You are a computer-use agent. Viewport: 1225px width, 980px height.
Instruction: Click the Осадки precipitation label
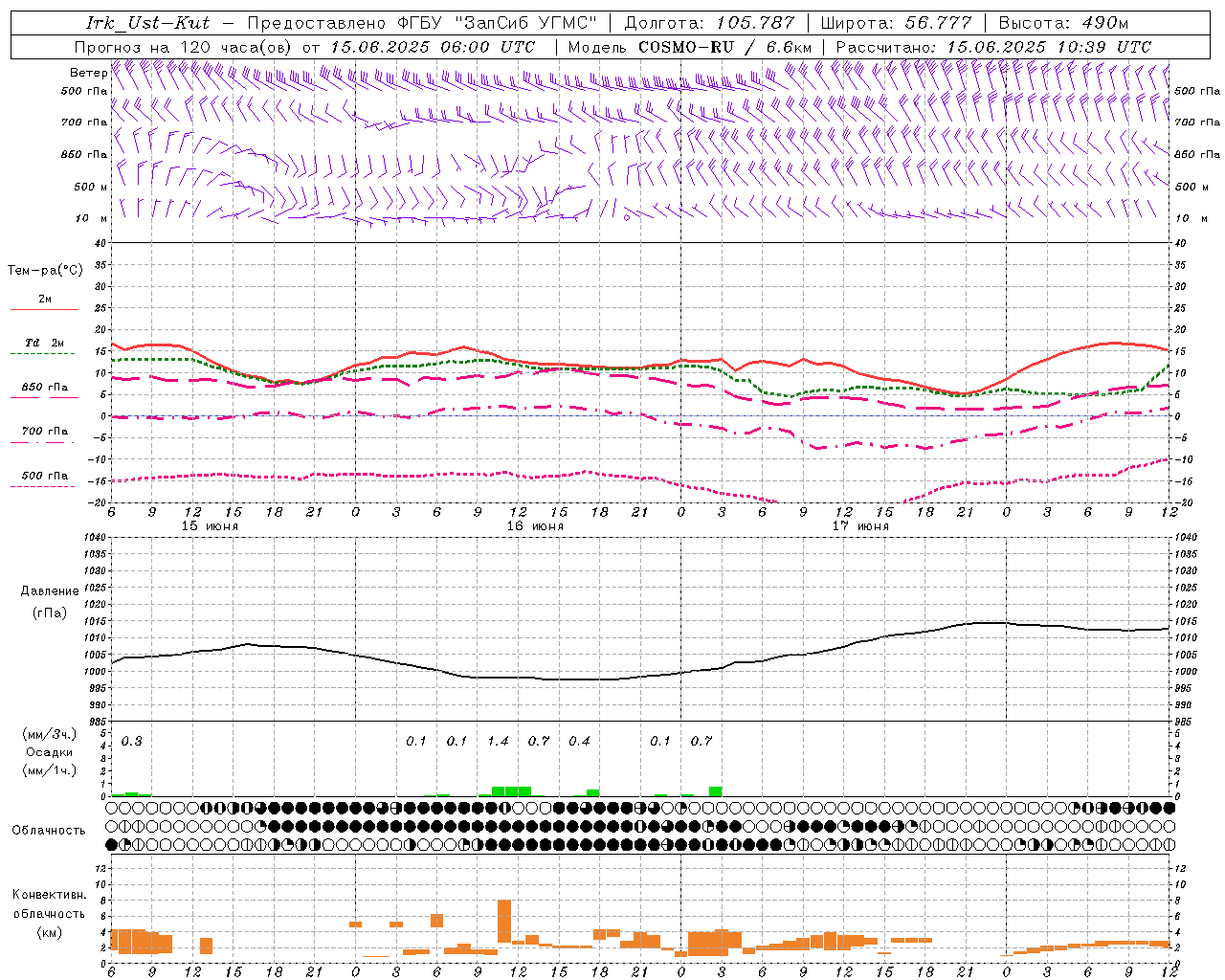pyautogui.click(x=50, y=752)
